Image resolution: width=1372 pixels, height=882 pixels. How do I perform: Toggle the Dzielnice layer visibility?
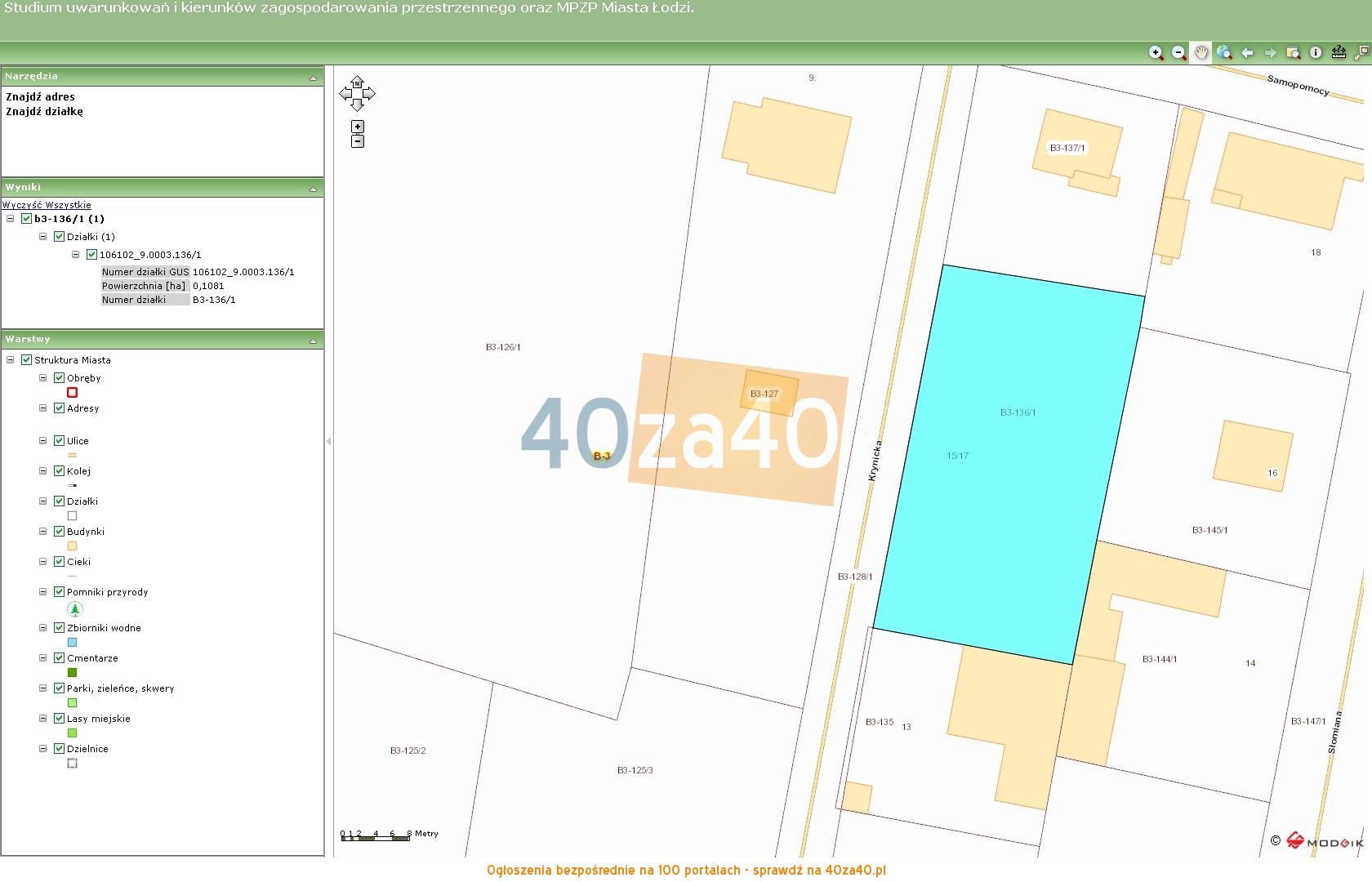[x=59, y=749]
